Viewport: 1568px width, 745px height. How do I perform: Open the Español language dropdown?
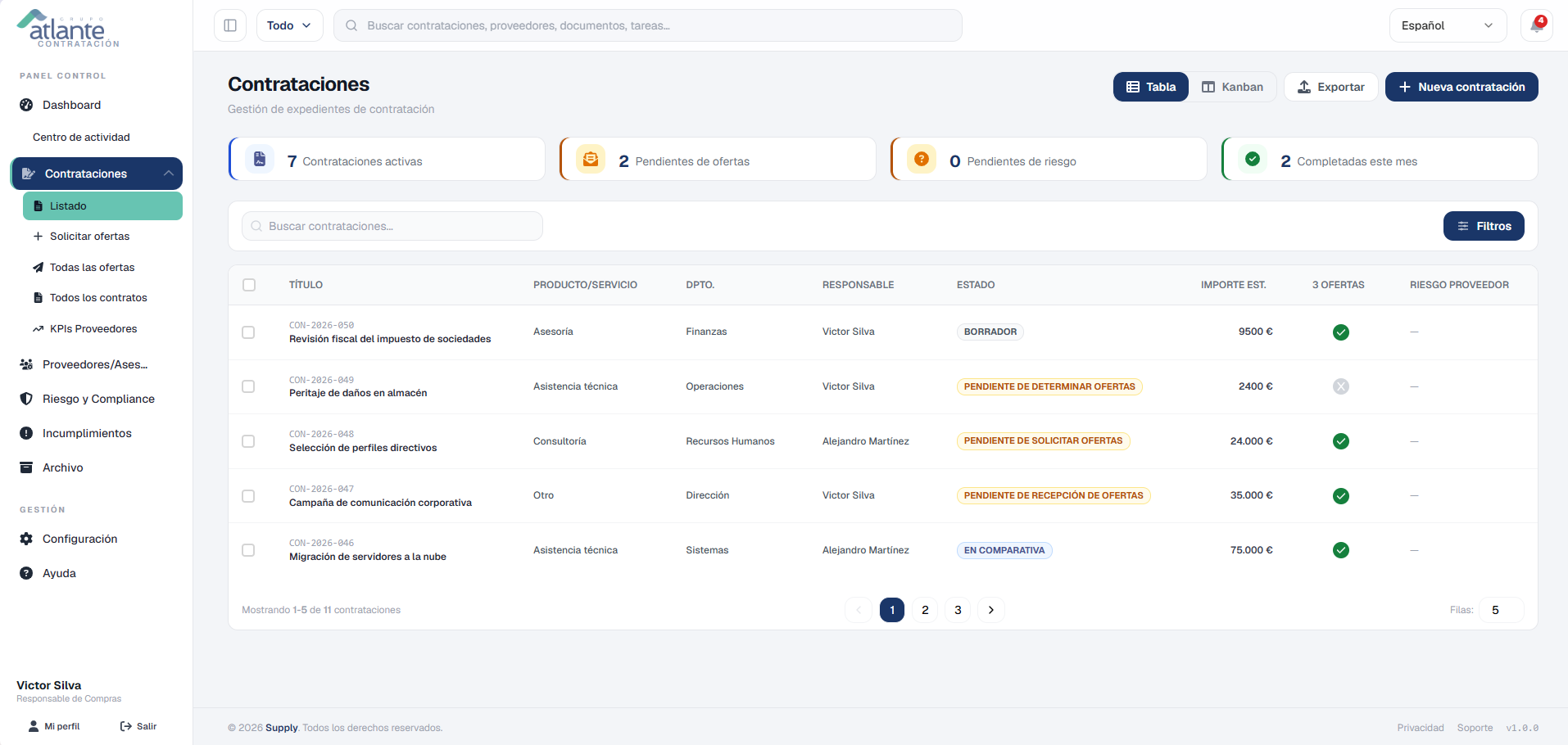(x=1448, y=25)
